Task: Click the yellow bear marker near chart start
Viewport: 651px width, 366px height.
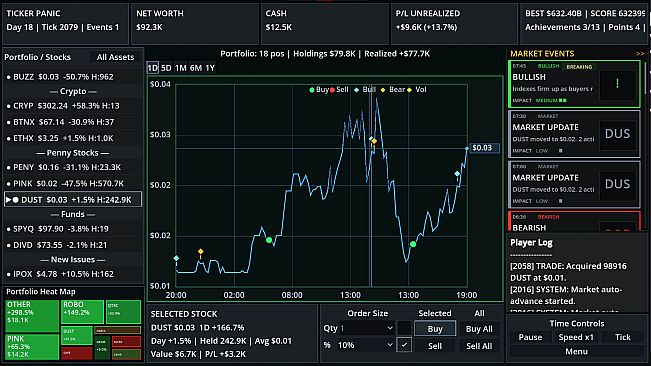Action: 201,251
